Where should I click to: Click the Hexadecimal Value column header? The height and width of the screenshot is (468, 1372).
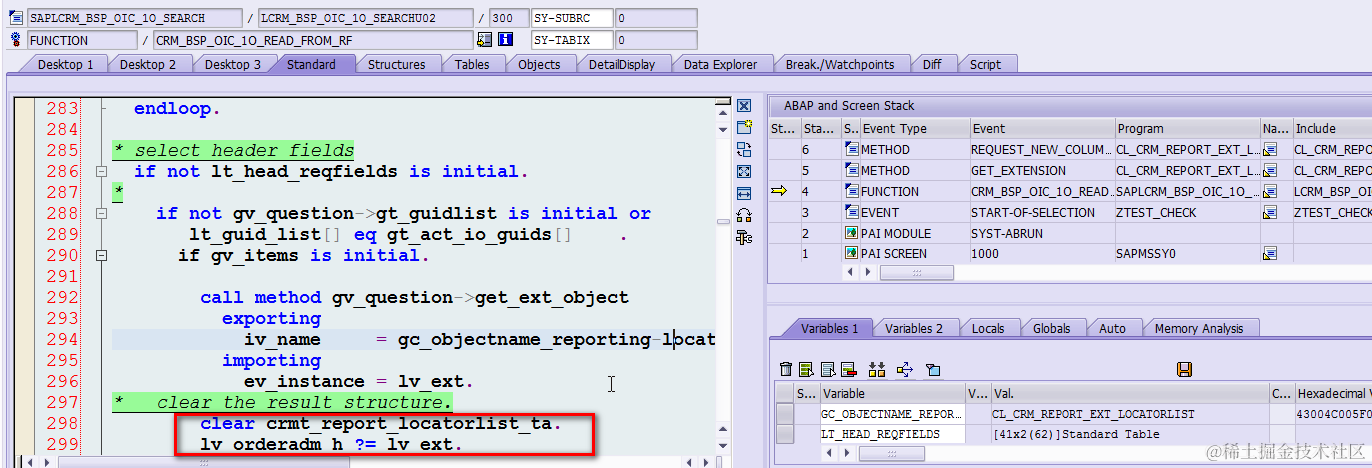point(1333,393)
